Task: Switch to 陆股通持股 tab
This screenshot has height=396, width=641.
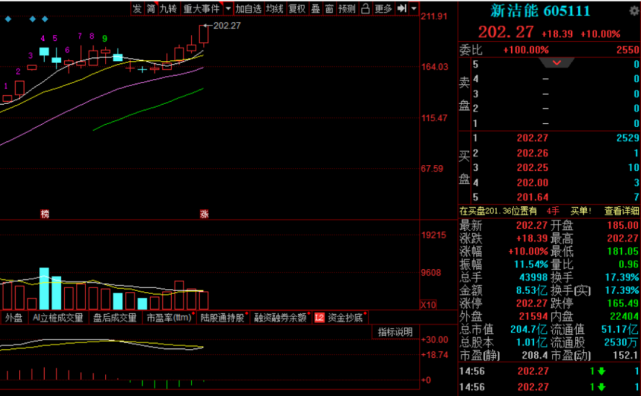Action: pos(223,318)
